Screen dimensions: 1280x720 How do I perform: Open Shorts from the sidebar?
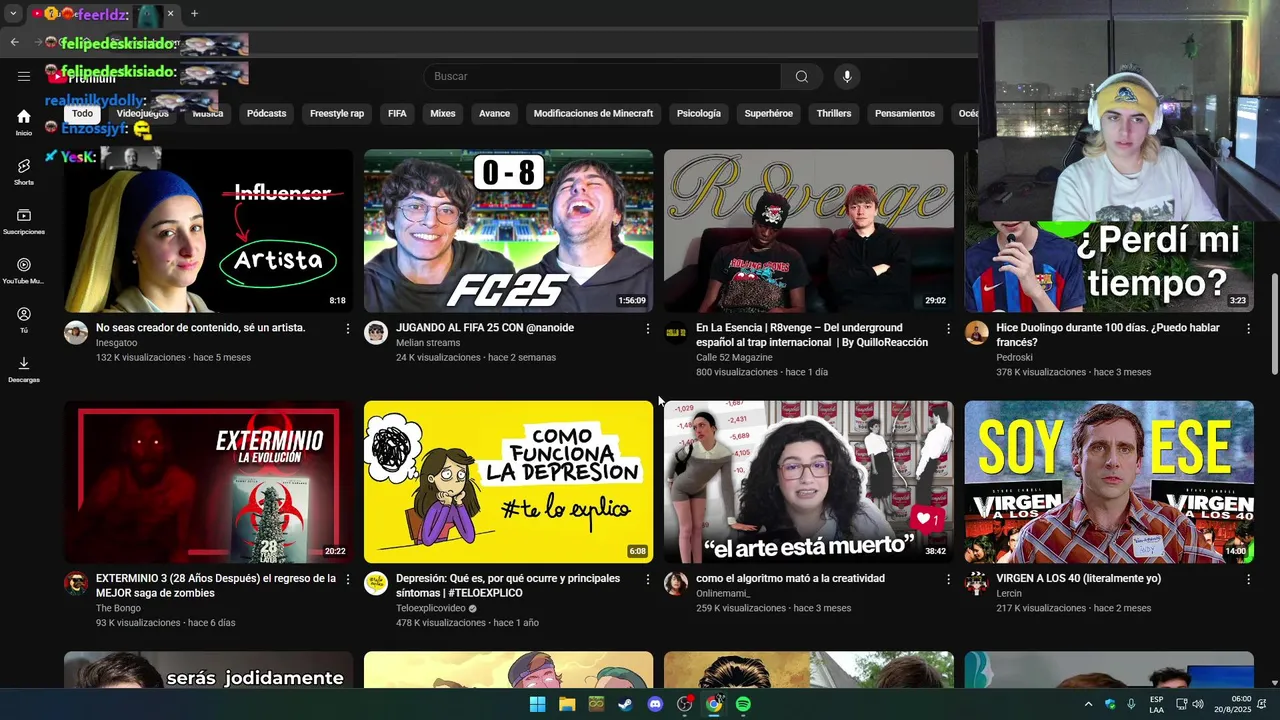pyautogui.click(x=24, y=172)
